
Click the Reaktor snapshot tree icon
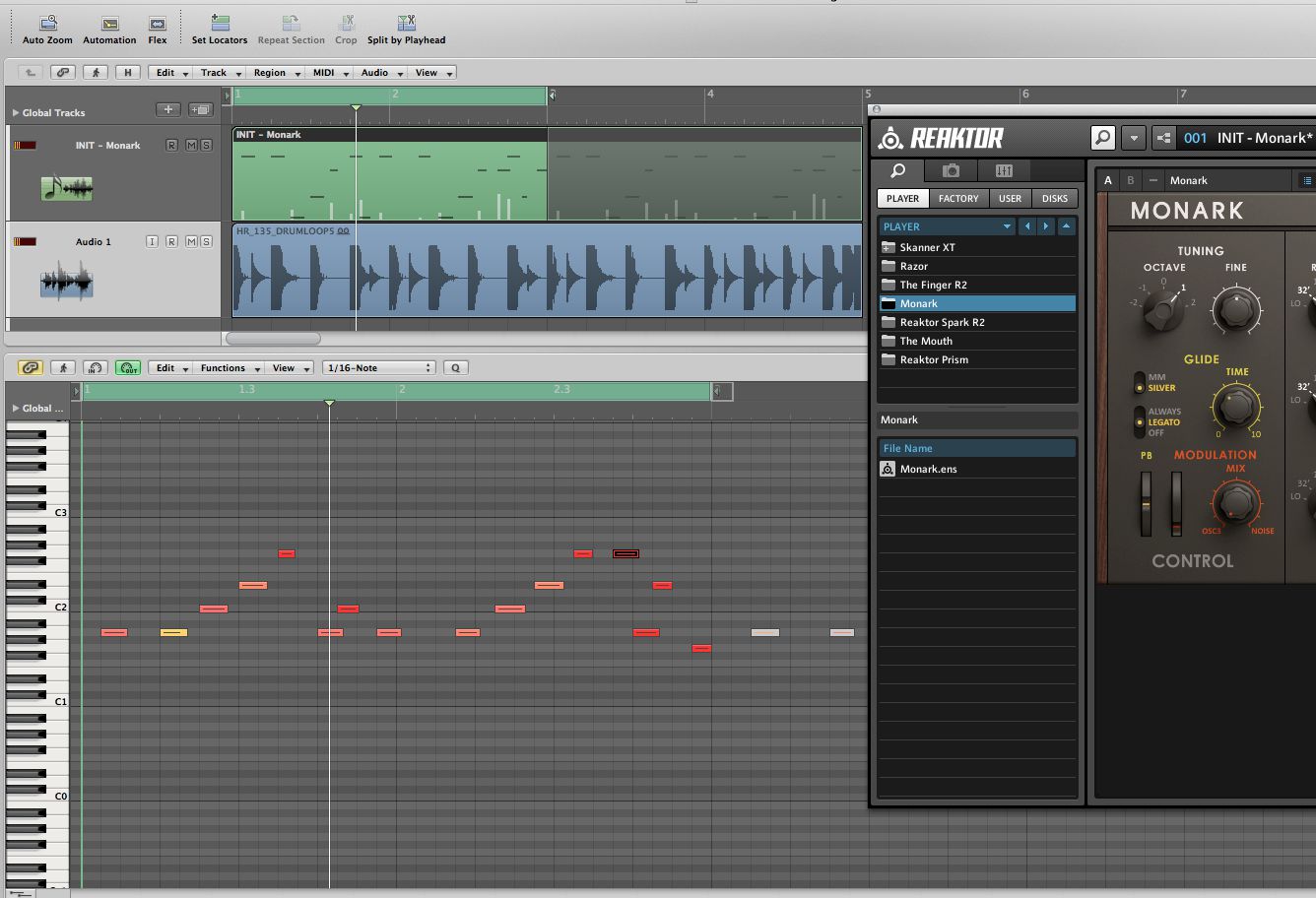pos(1165,138)
